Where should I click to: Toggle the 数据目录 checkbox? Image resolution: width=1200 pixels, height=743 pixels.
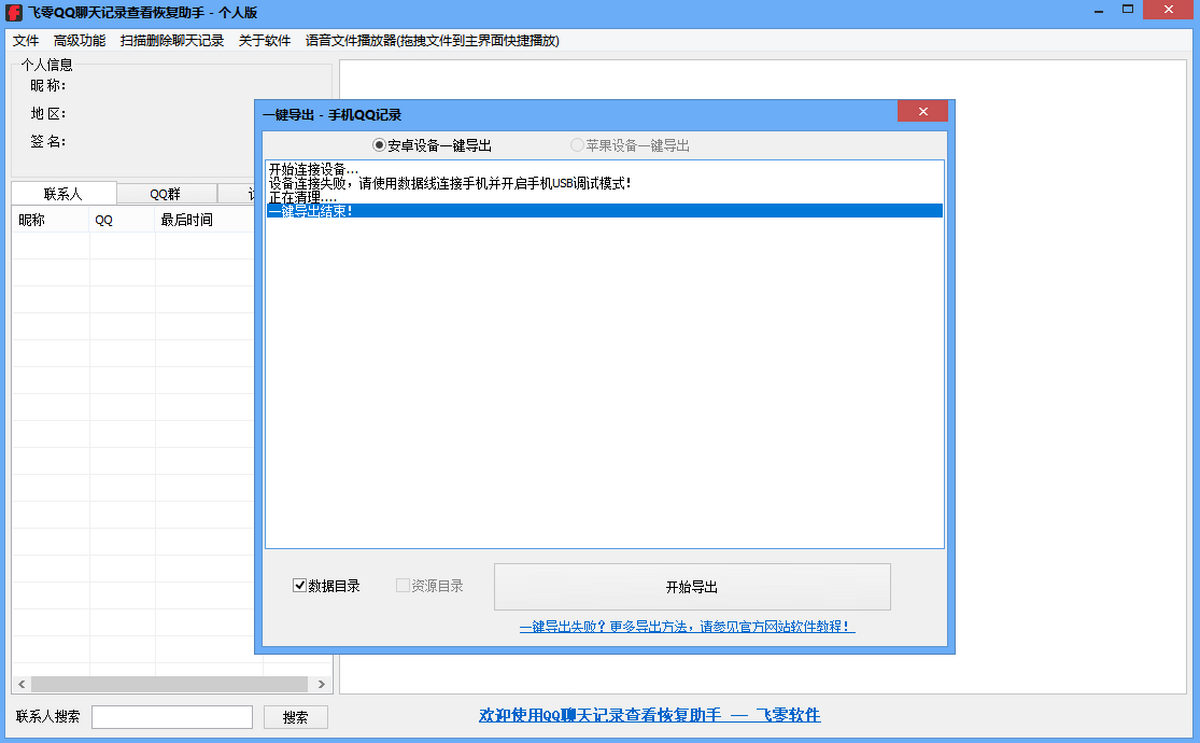click(326, 586)
